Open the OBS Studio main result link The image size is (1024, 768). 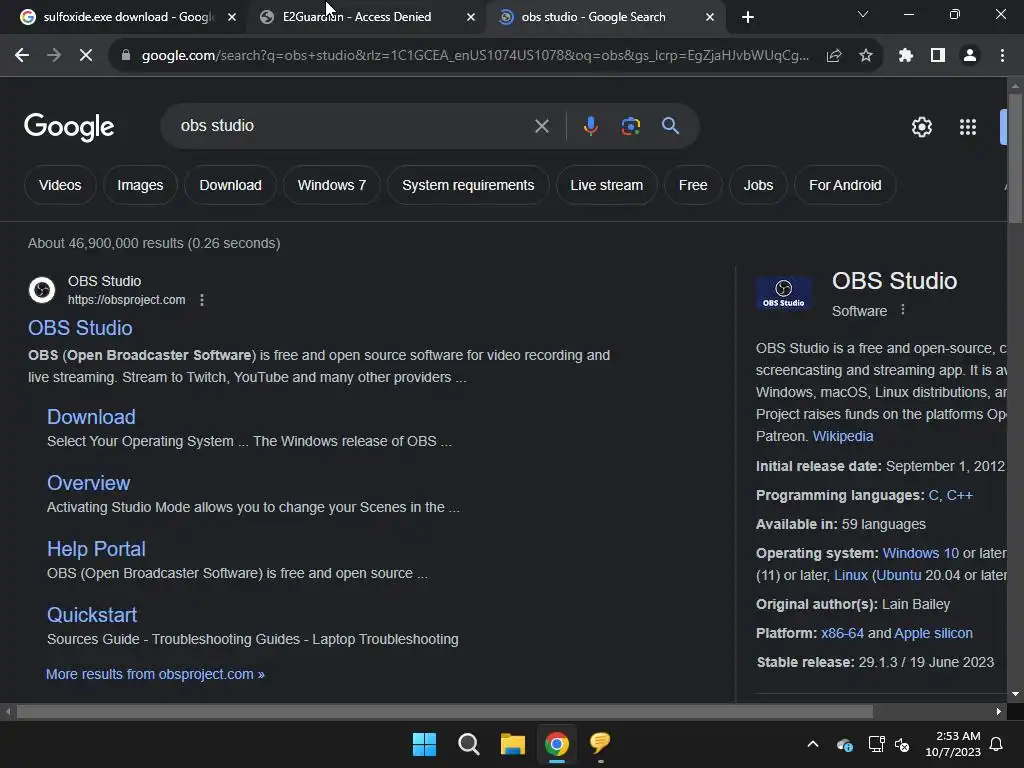pyautogui.click(x=80, y=328)
